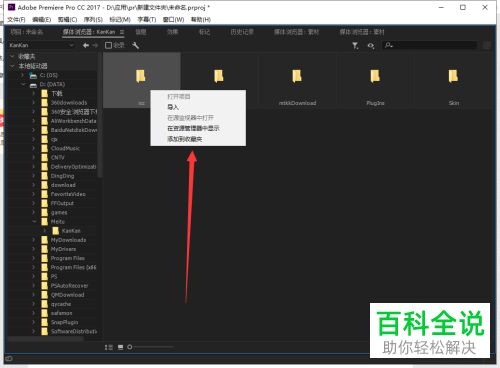Adjust the thumbnail zoom slider handle
The width and height of the screenshot is (500, 368).
pyautogui.click(x=130, y=347)
